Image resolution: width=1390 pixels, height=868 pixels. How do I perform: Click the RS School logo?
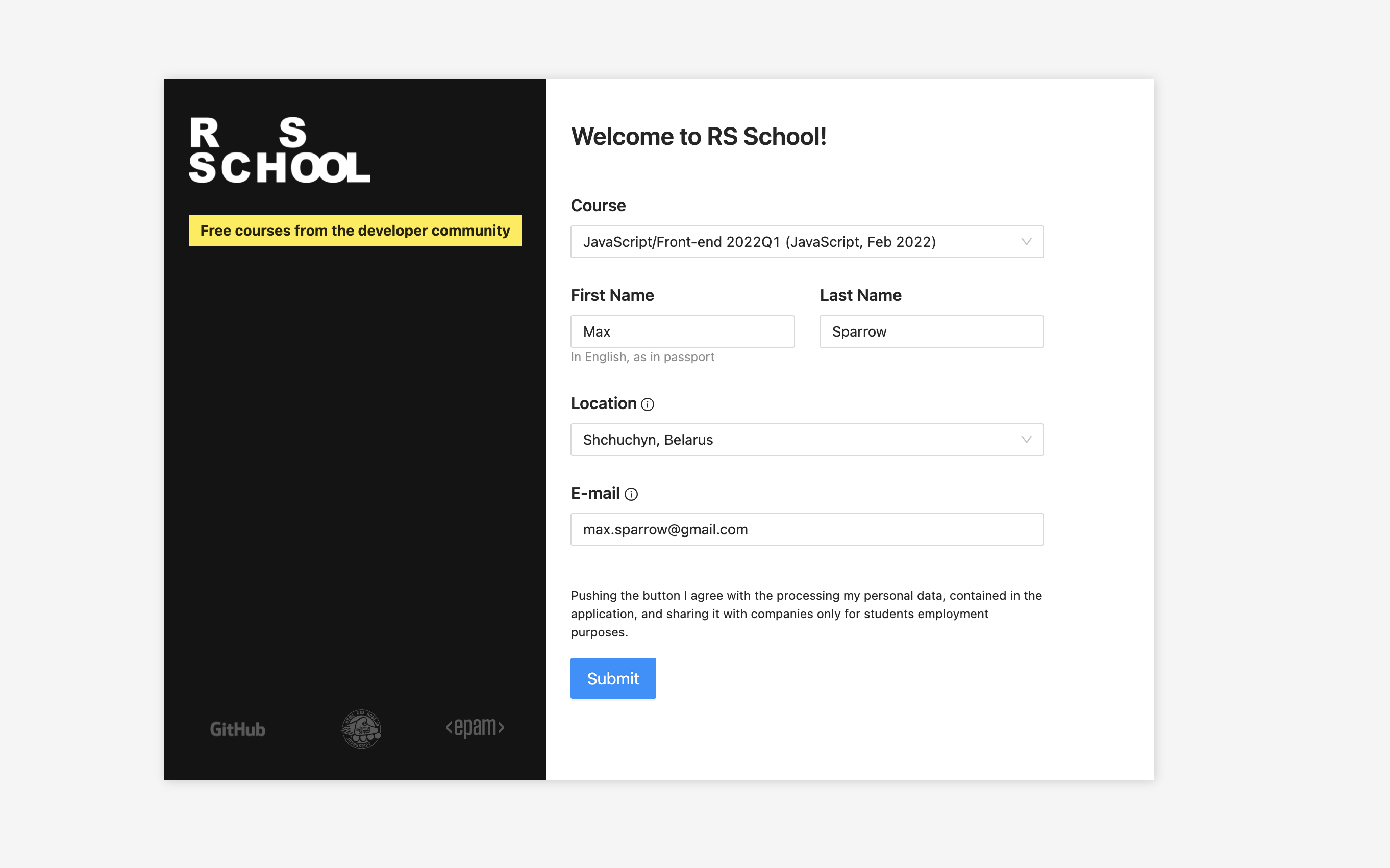pyautogui.click(x=279, y=150)
